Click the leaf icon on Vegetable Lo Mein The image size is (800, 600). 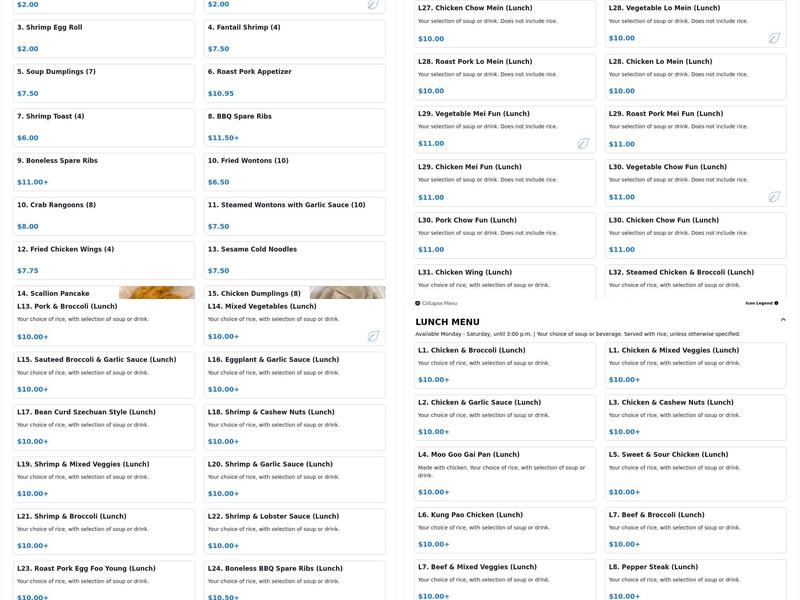pyautogui.click(x=774, y=38)
